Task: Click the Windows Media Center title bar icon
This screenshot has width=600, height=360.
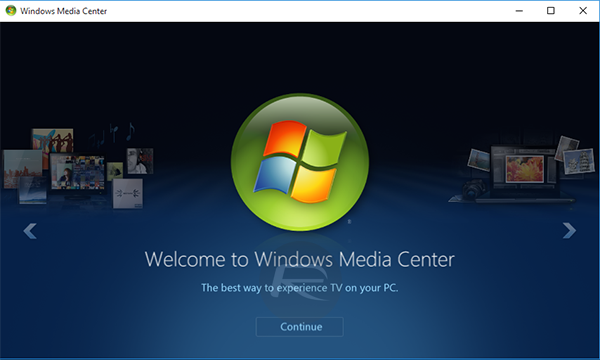Action: click(x=10, y=11)
